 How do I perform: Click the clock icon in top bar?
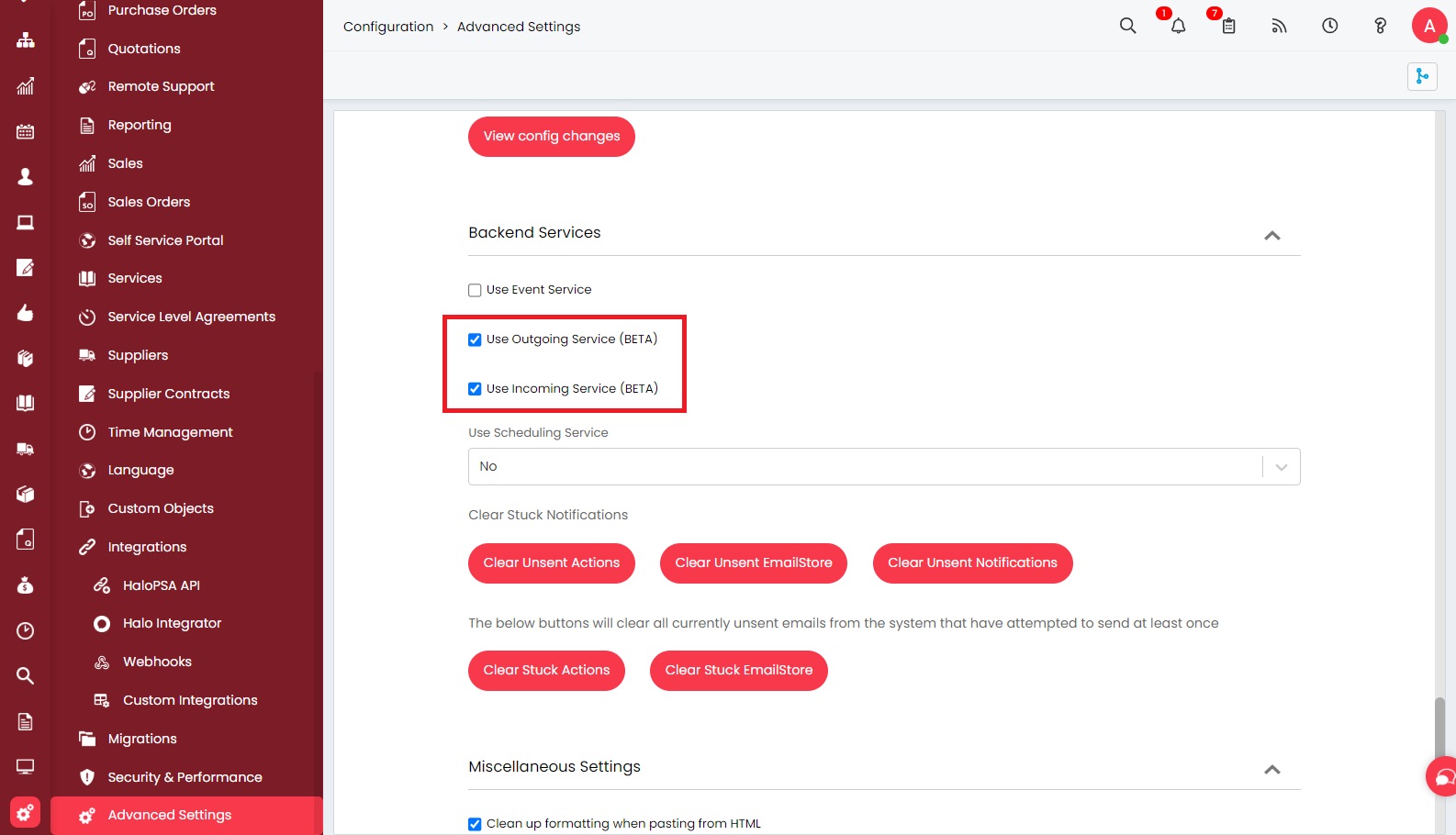click(1329, 26)
